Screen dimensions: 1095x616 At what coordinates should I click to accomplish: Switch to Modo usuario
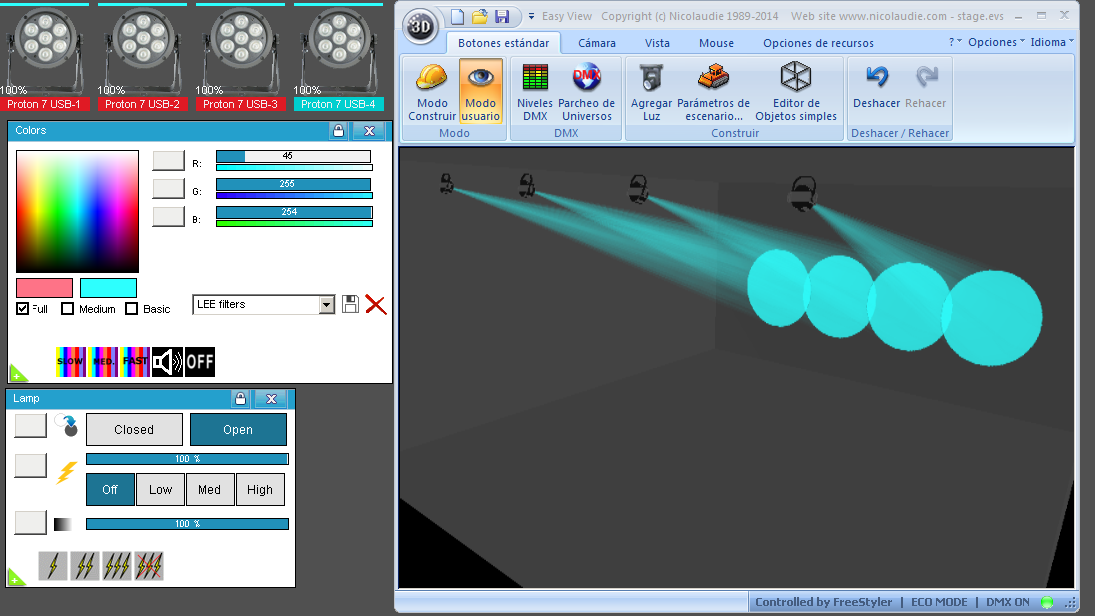point(480,92)
